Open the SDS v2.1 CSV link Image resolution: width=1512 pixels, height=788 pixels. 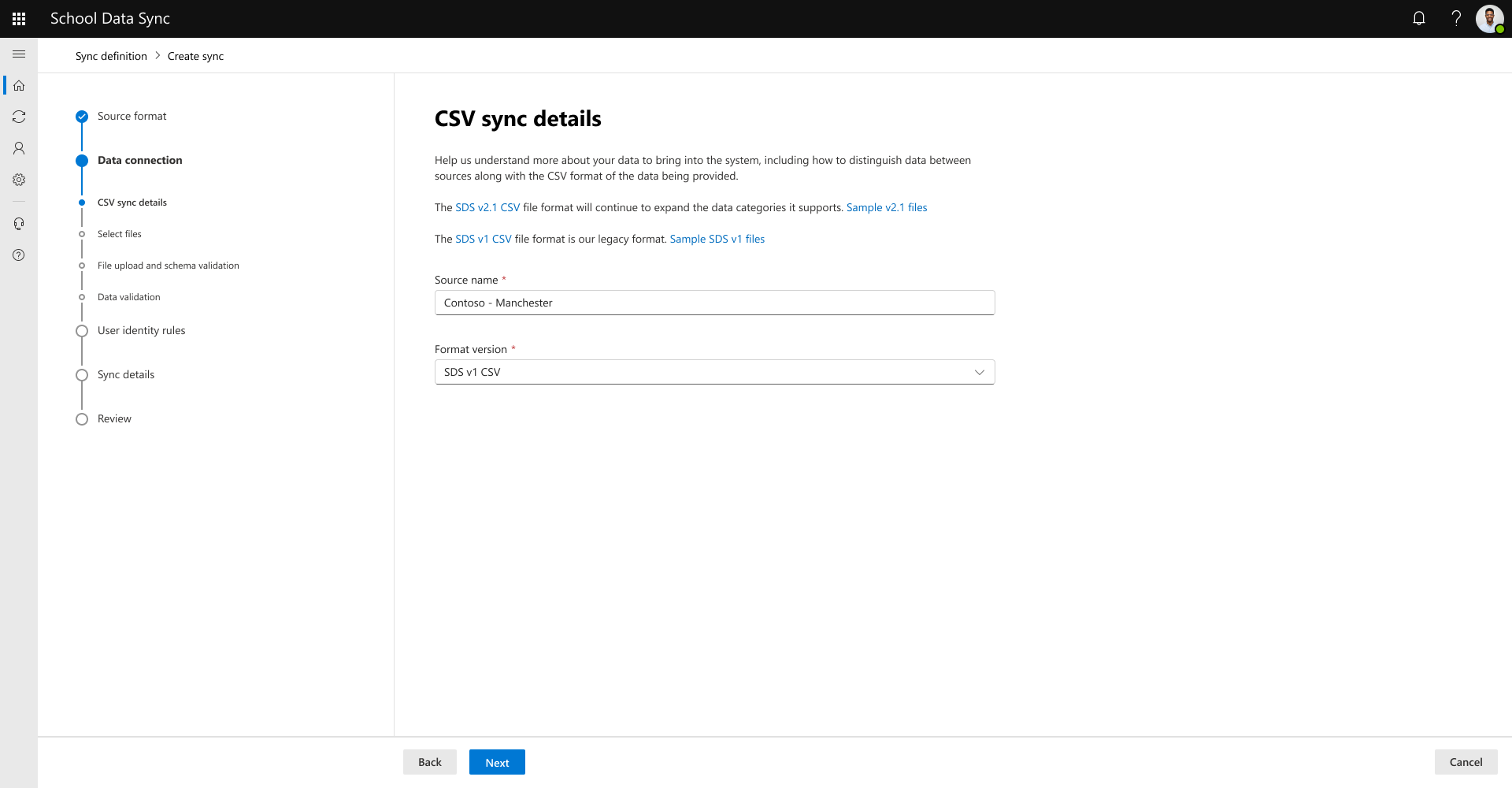point(487,207)
